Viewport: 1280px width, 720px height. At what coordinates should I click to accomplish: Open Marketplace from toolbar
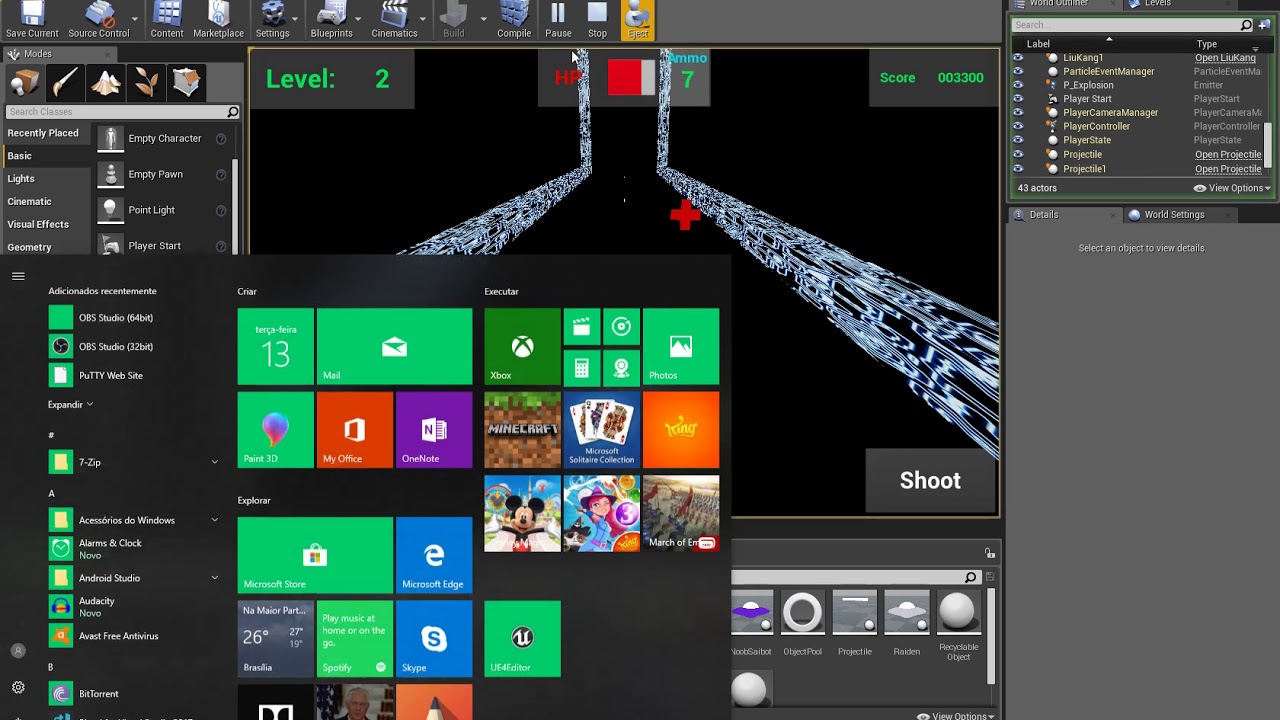point(218,20)
